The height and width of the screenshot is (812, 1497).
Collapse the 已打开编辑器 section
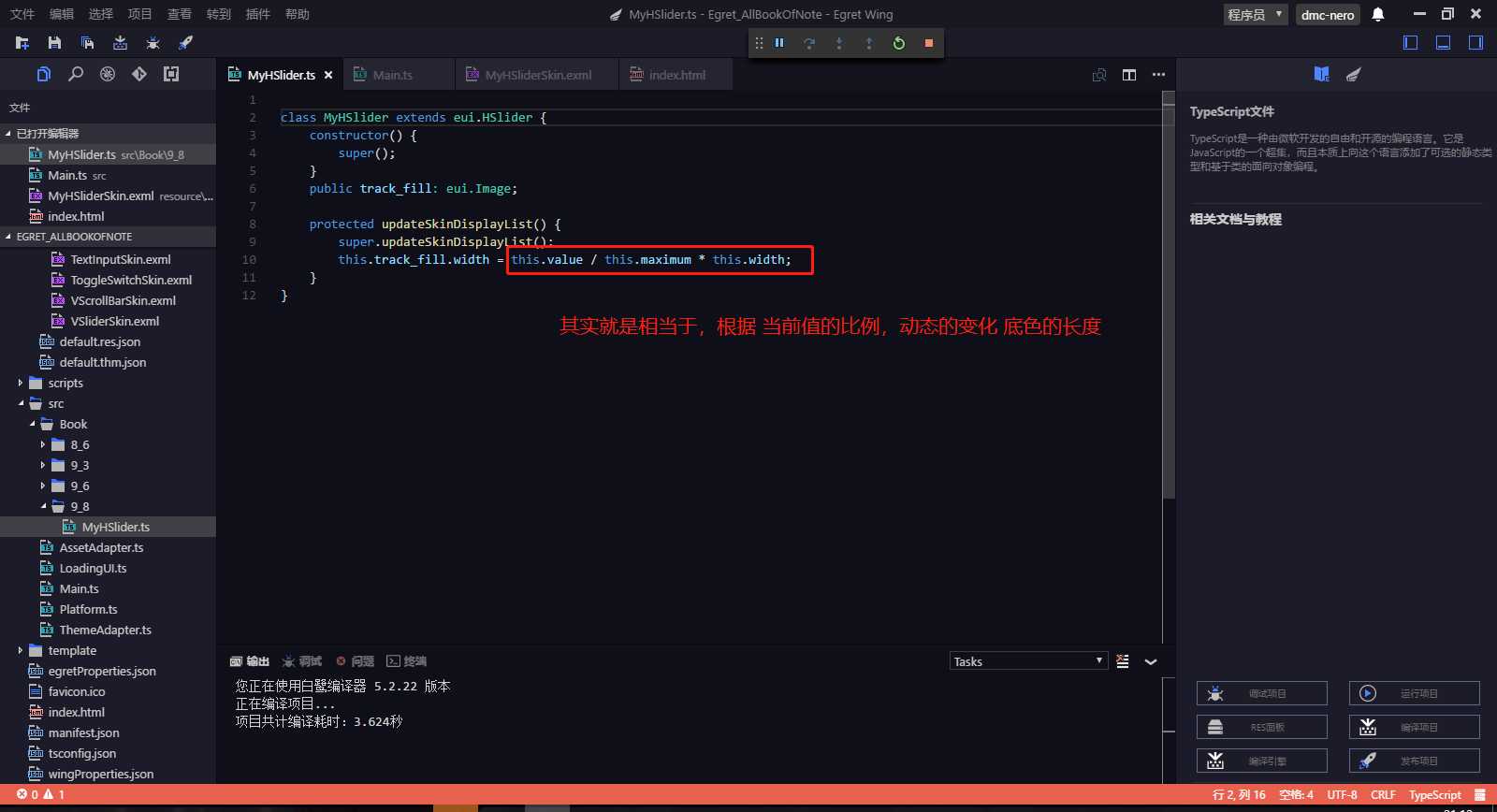8,134
